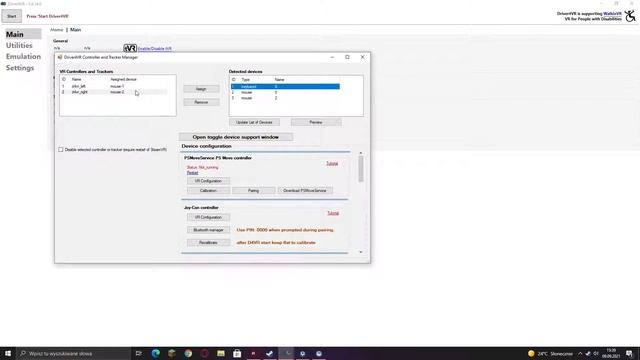Click the Home breadcrumb link
The width and height of the screenshot is (640, 360).
pyautogui.click(x=56, y=30)
